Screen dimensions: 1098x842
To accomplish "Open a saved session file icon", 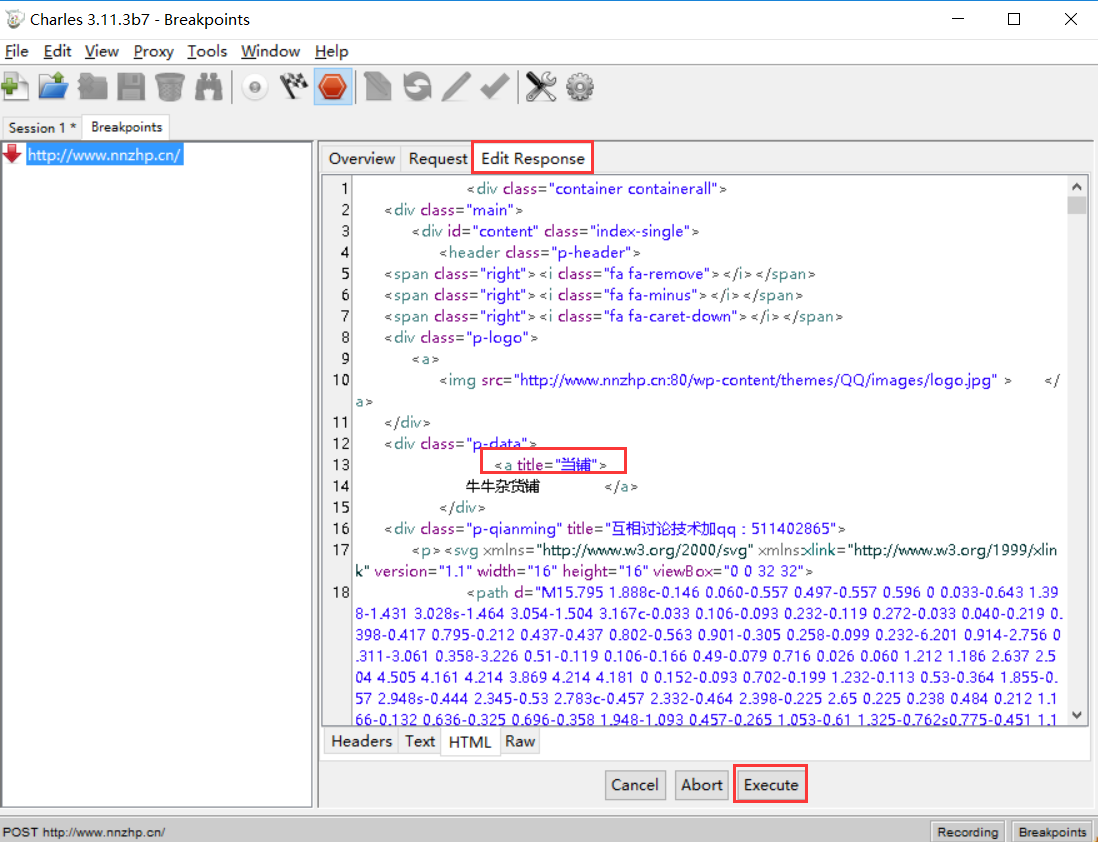I will pyautogui.click(x=53, y=87).
